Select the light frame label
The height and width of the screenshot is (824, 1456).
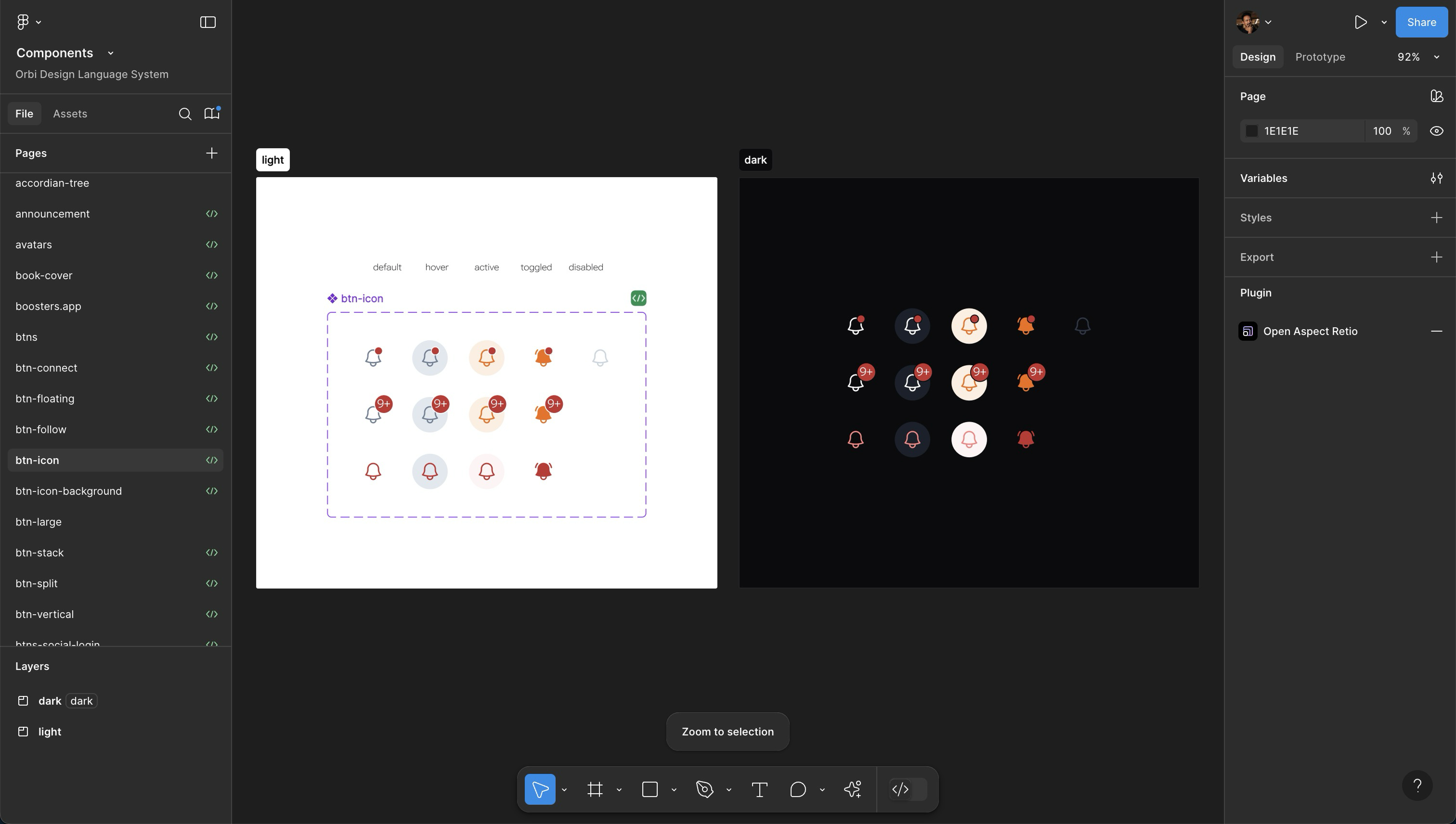tap(273, 160)
